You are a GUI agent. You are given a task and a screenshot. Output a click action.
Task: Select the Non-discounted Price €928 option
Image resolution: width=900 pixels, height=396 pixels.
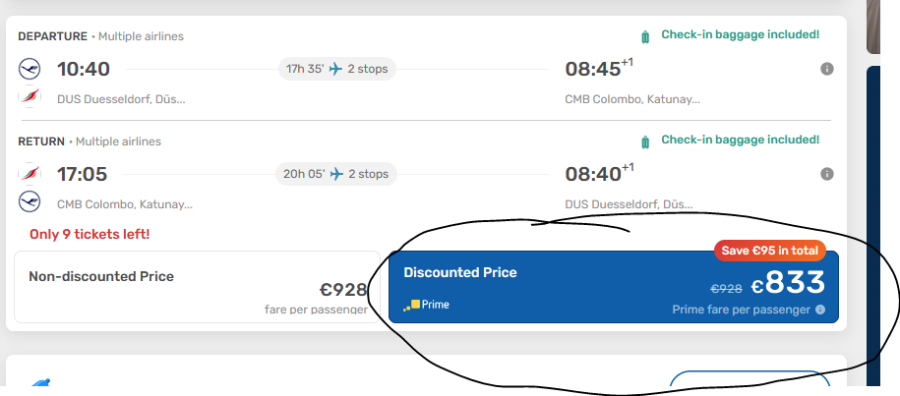pos(197,286)
